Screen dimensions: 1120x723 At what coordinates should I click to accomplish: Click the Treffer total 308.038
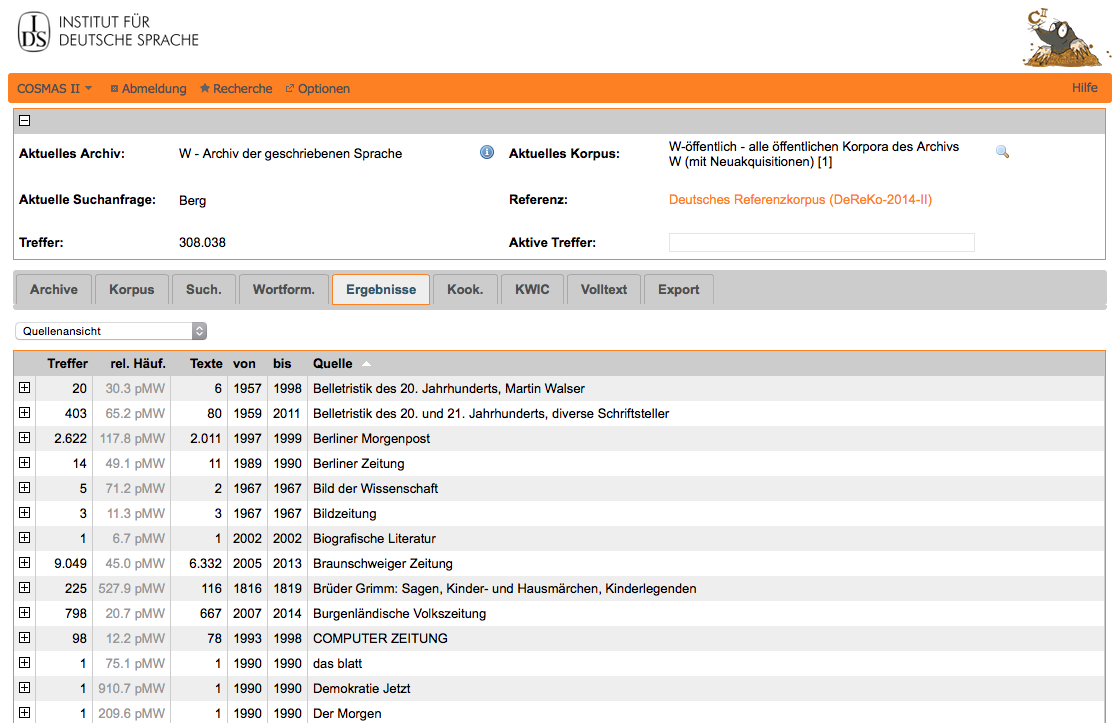(202, 243)
